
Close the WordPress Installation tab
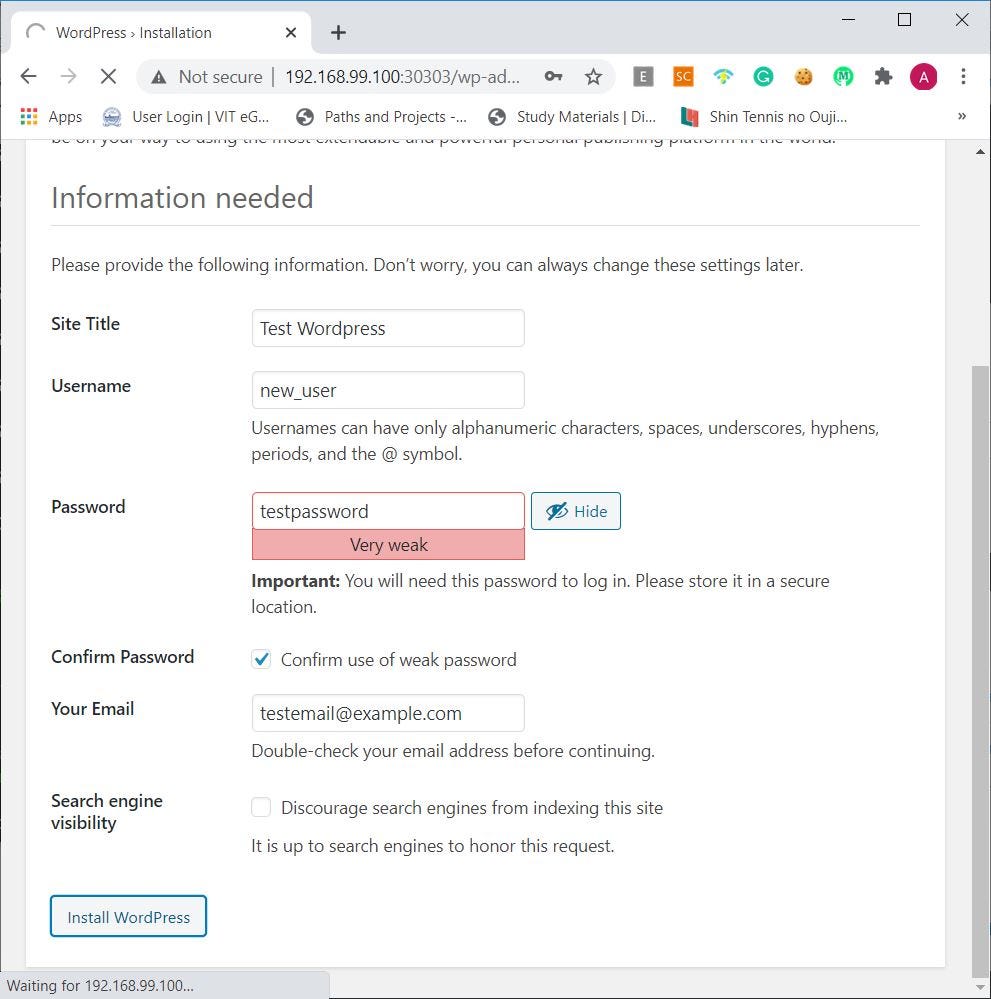[291, 32]
